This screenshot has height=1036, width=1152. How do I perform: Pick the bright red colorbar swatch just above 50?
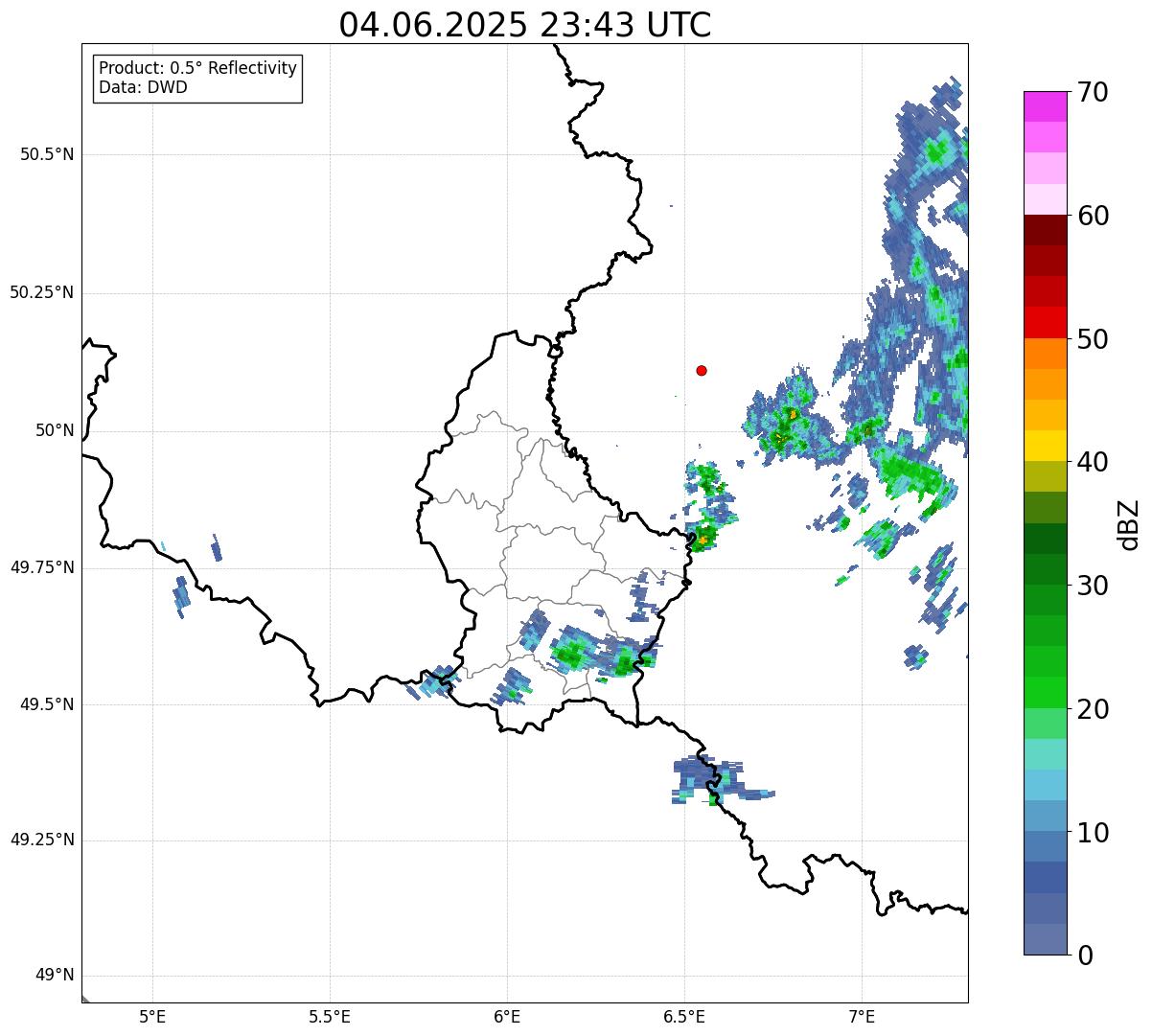(1046, 323)
